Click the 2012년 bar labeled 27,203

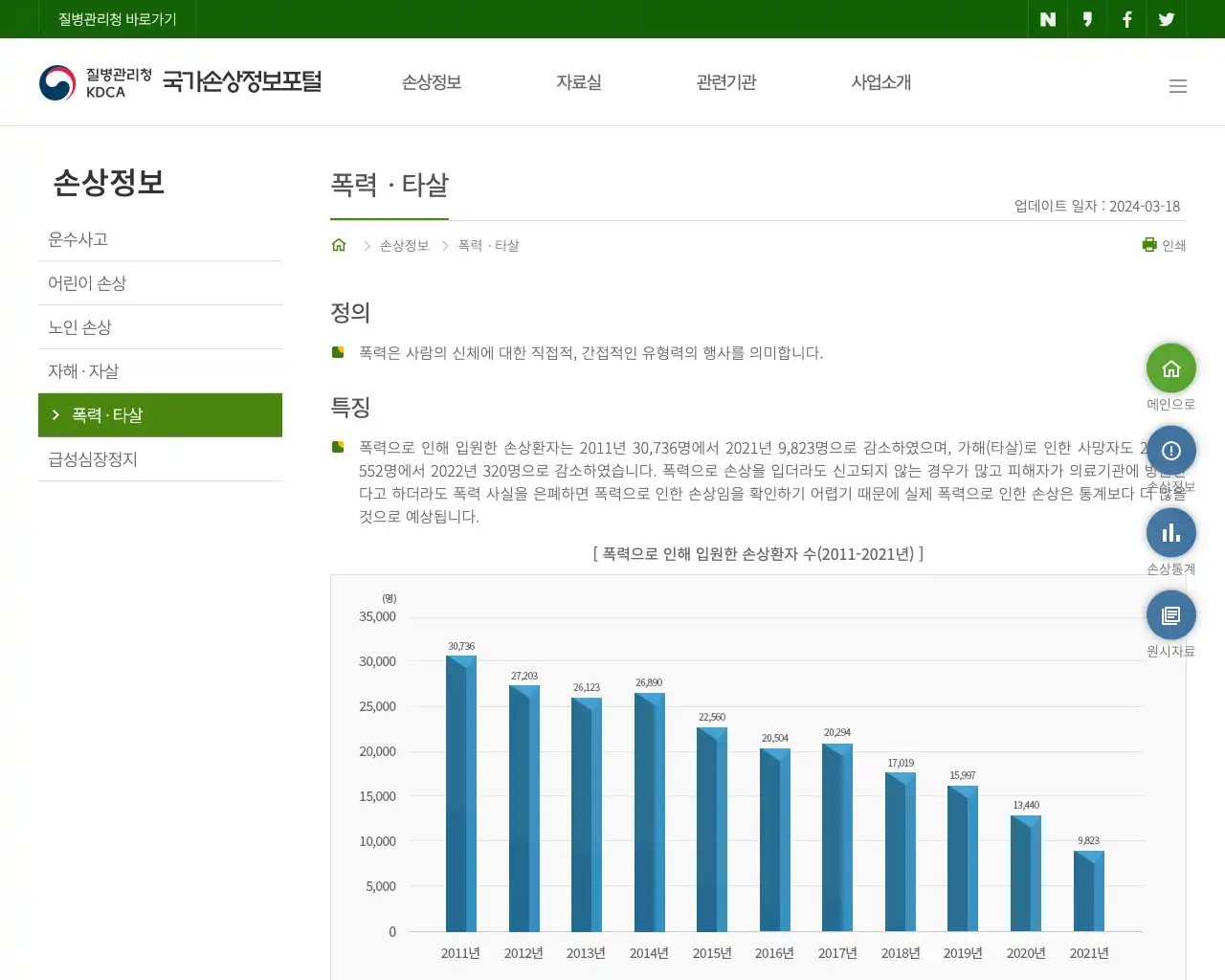click(x=524, y=809)
